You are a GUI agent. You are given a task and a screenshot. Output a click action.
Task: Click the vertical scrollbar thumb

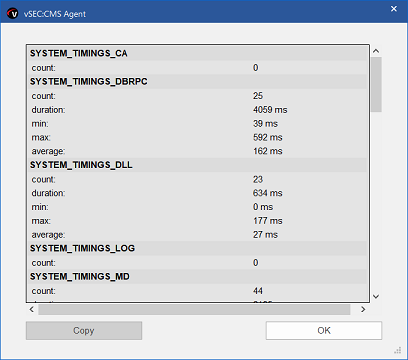376,85
